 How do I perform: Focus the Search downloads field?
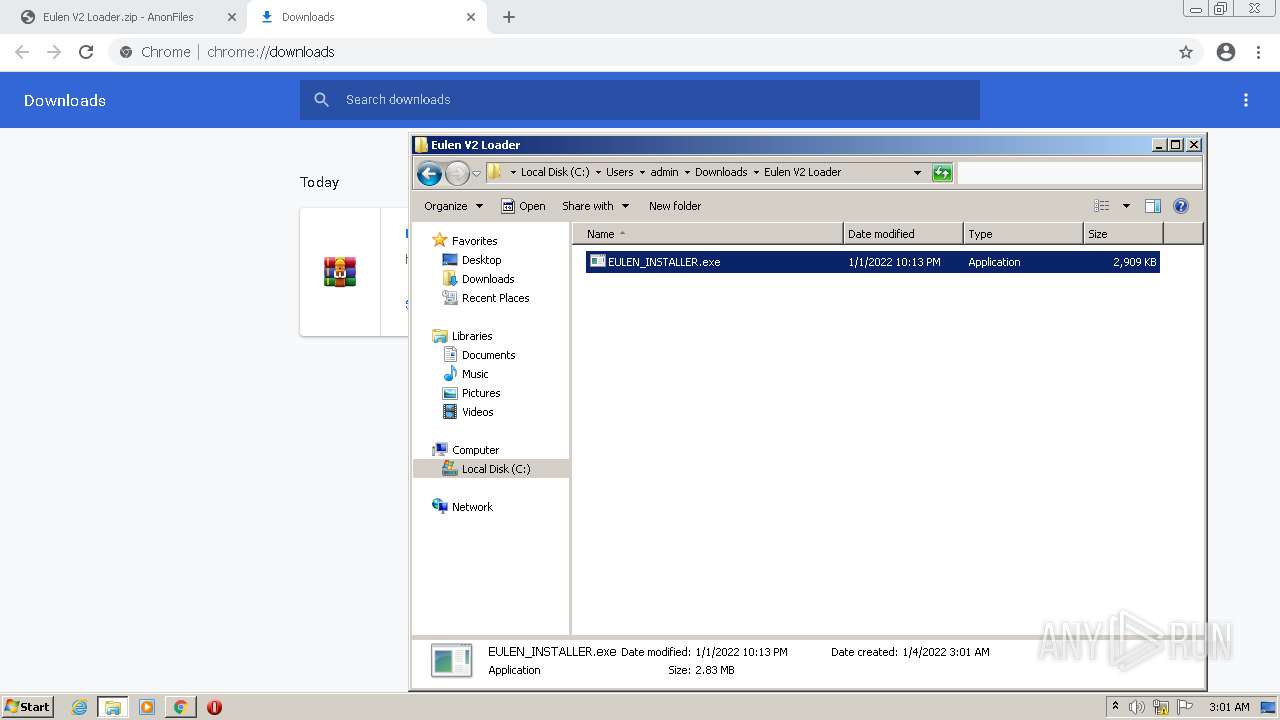(x=640, y=100)
